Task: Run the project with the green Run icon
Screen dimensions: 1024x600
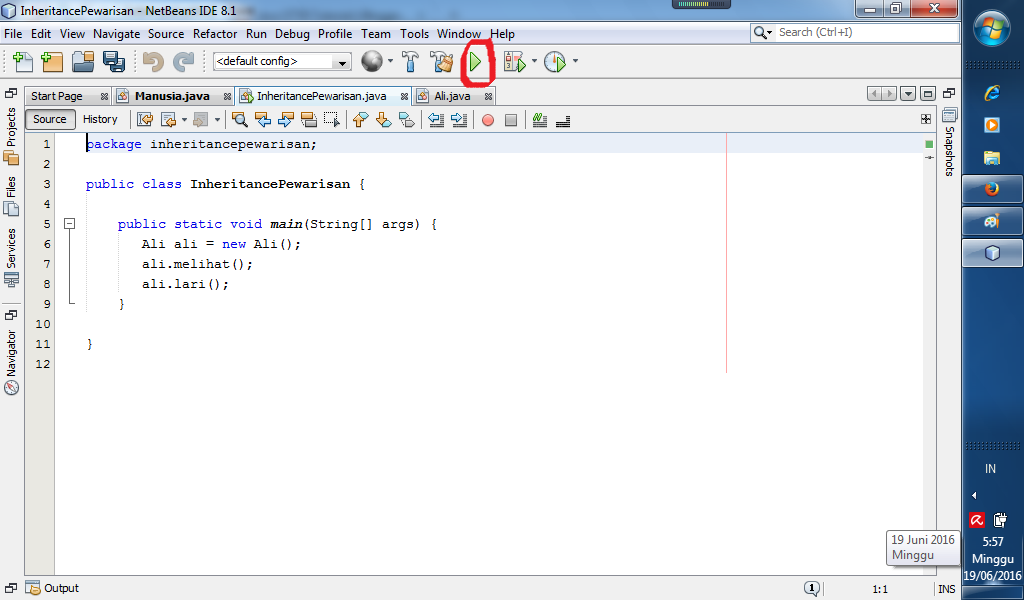Action: point(477,61)
